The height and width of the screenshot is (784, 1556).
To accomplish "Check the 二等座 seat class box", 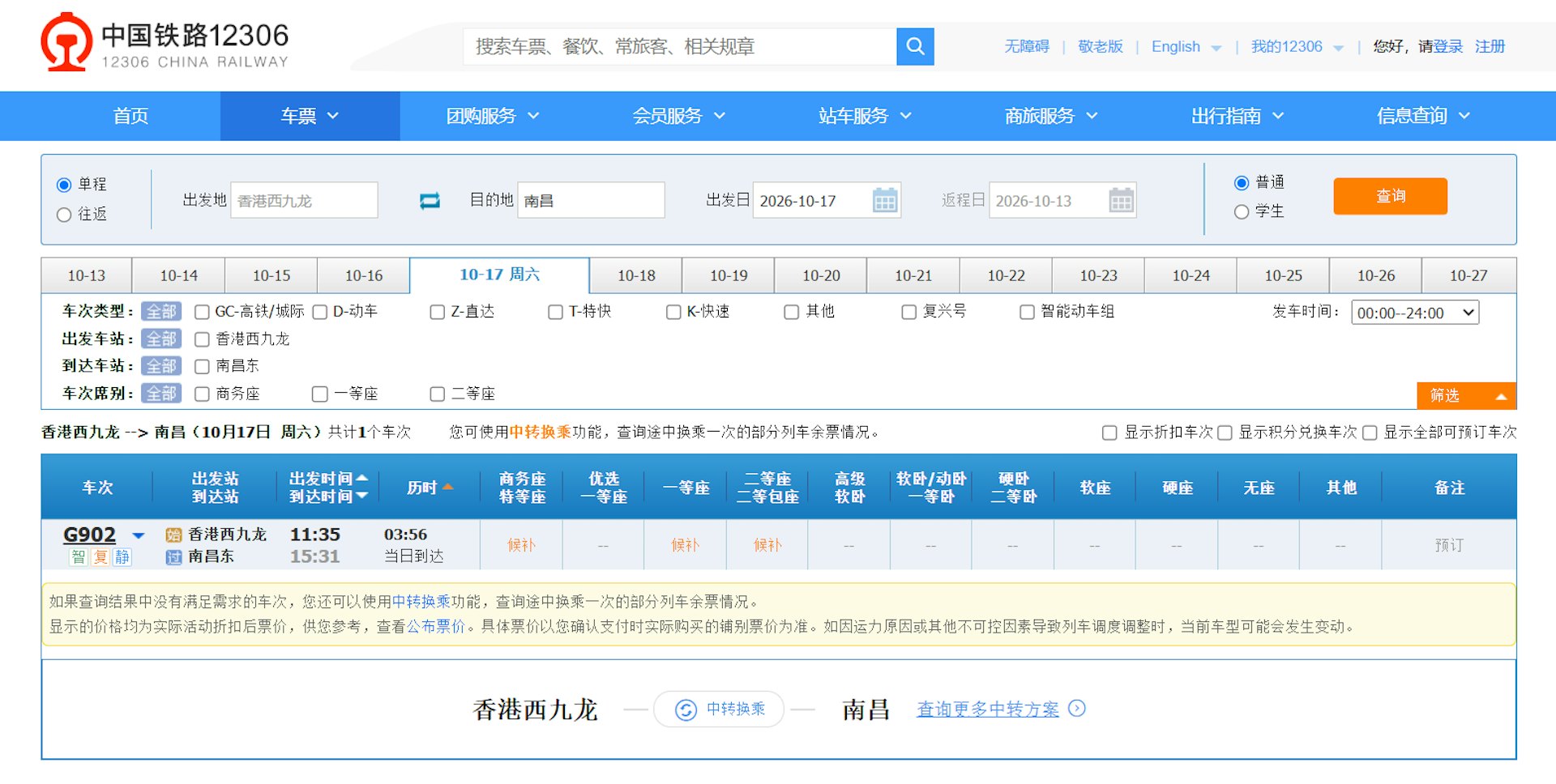I will pos(437,394).
